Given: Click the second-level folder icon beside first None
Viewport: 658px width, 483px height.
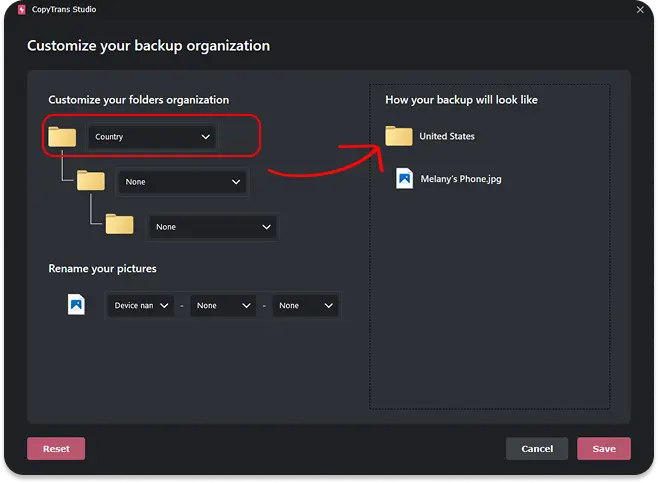Looking at the screenshot, I should tap(91, 180).
